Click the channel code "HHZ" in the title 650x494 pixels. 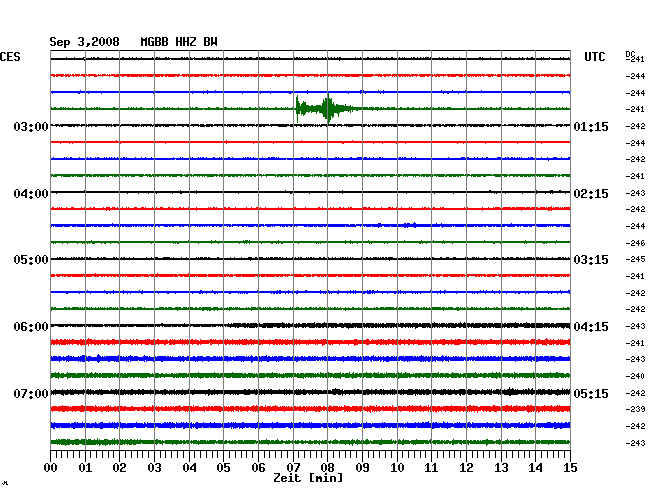(x=186, y=42)
